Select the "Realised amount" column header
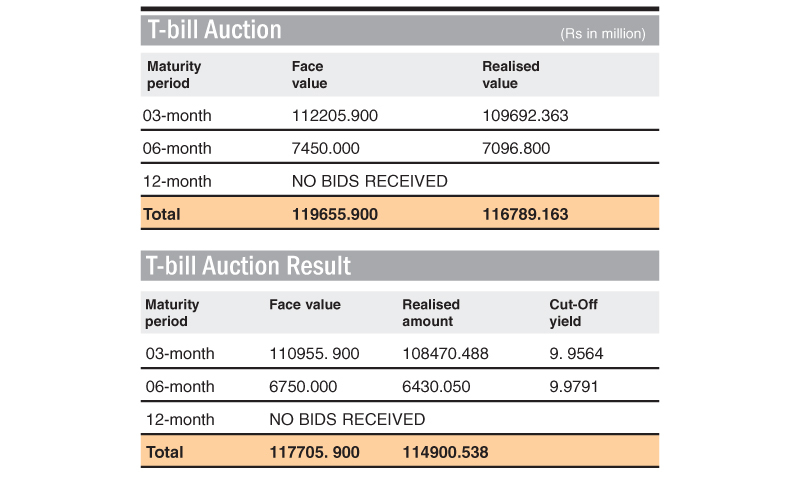This screenshot has width=800, height=480. pos(431,313)
